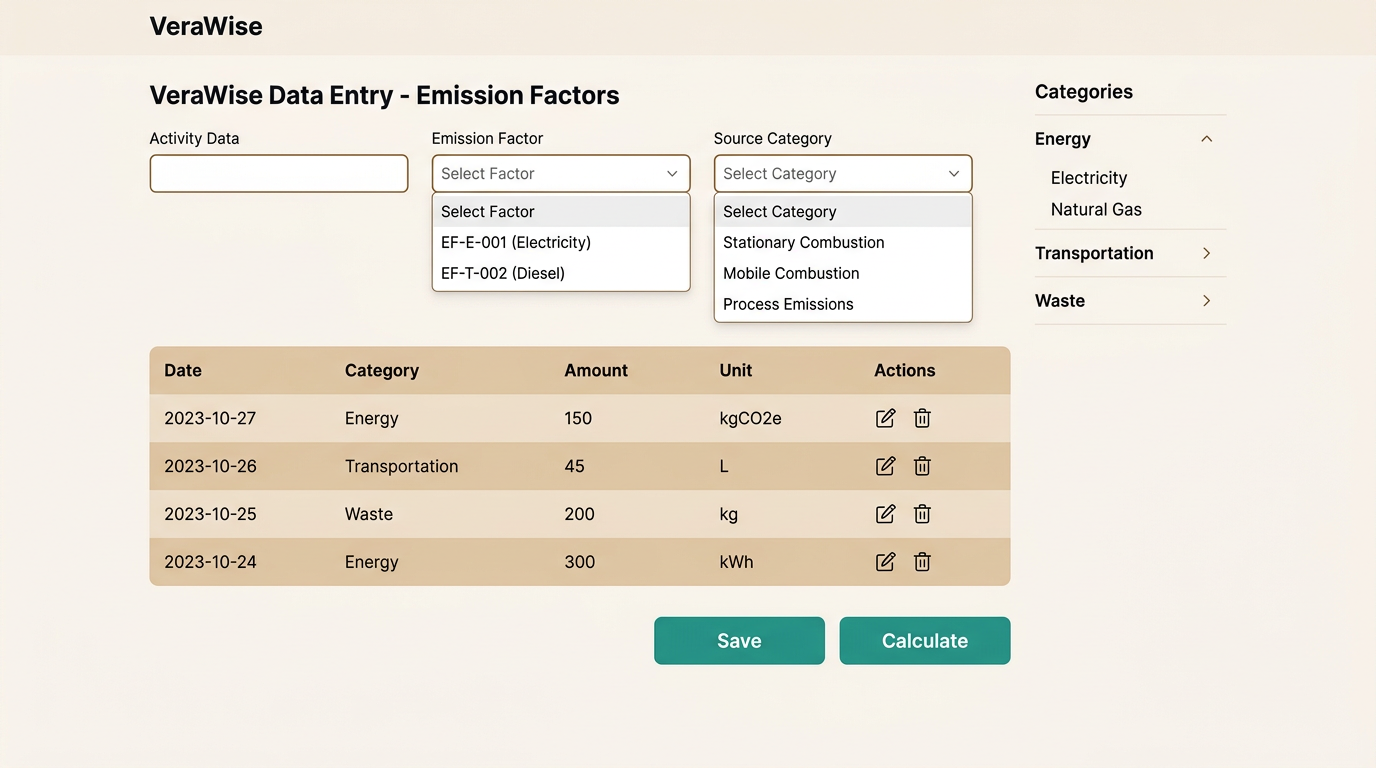Select Stationary Combustion source category
This screenshot has width=1376, height=768.
[843, 242]
